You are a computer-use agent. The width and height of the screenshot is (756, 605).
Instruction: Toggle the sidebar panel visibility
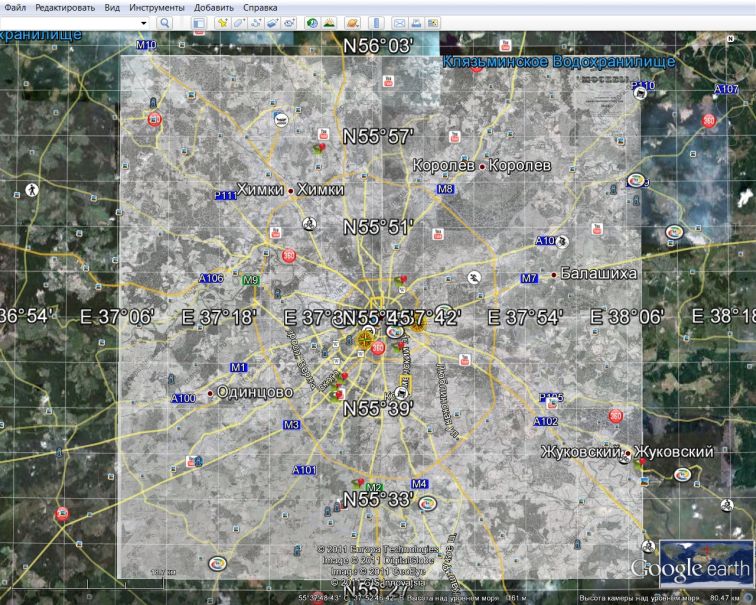click(x=199, y=23)
